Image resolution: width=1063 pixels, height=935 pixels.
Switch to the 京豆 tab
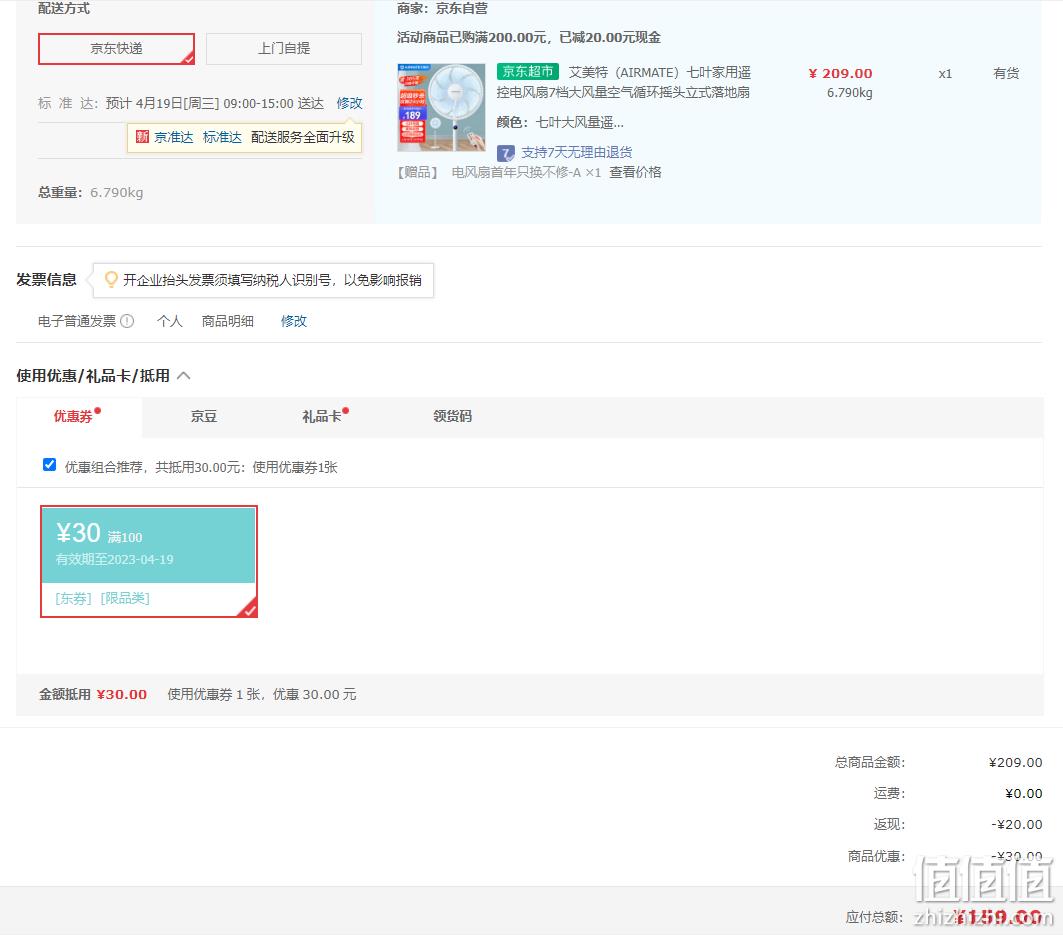(203, 416)
